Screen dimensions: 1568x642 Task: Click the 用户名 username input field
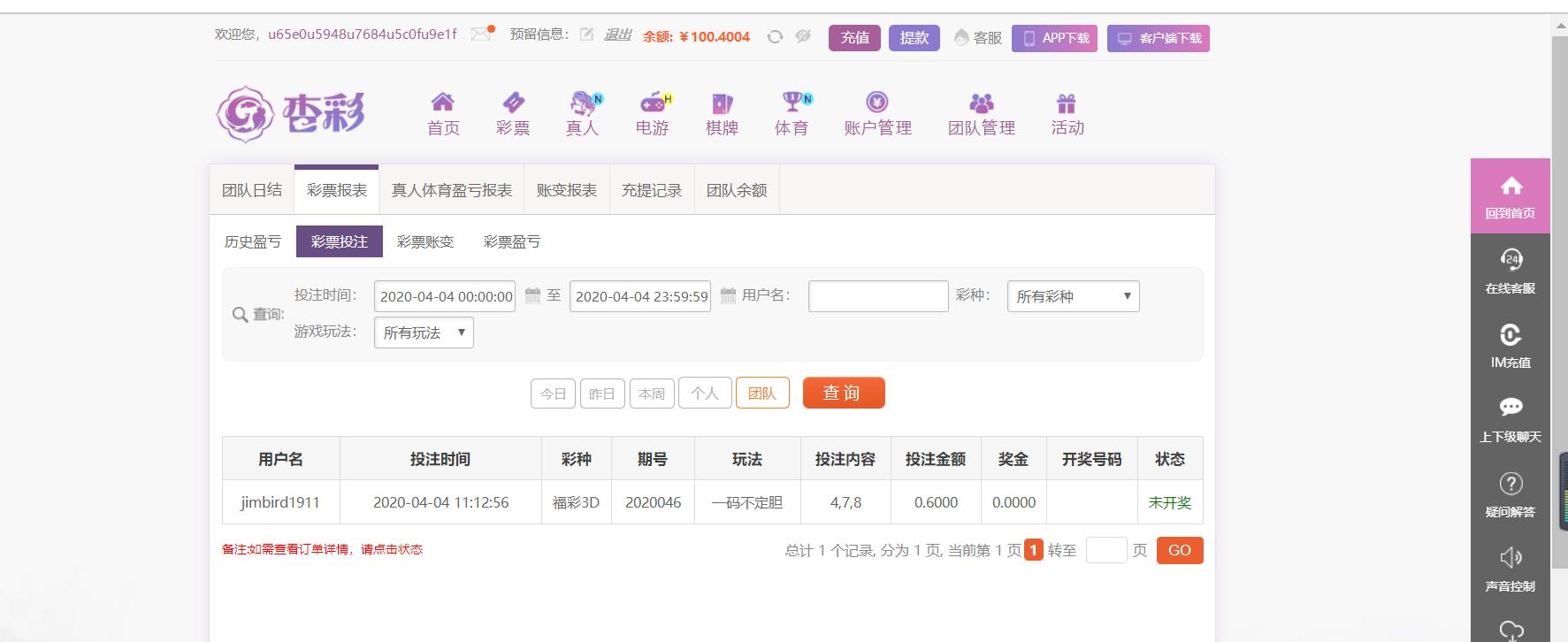pos(877,296)
